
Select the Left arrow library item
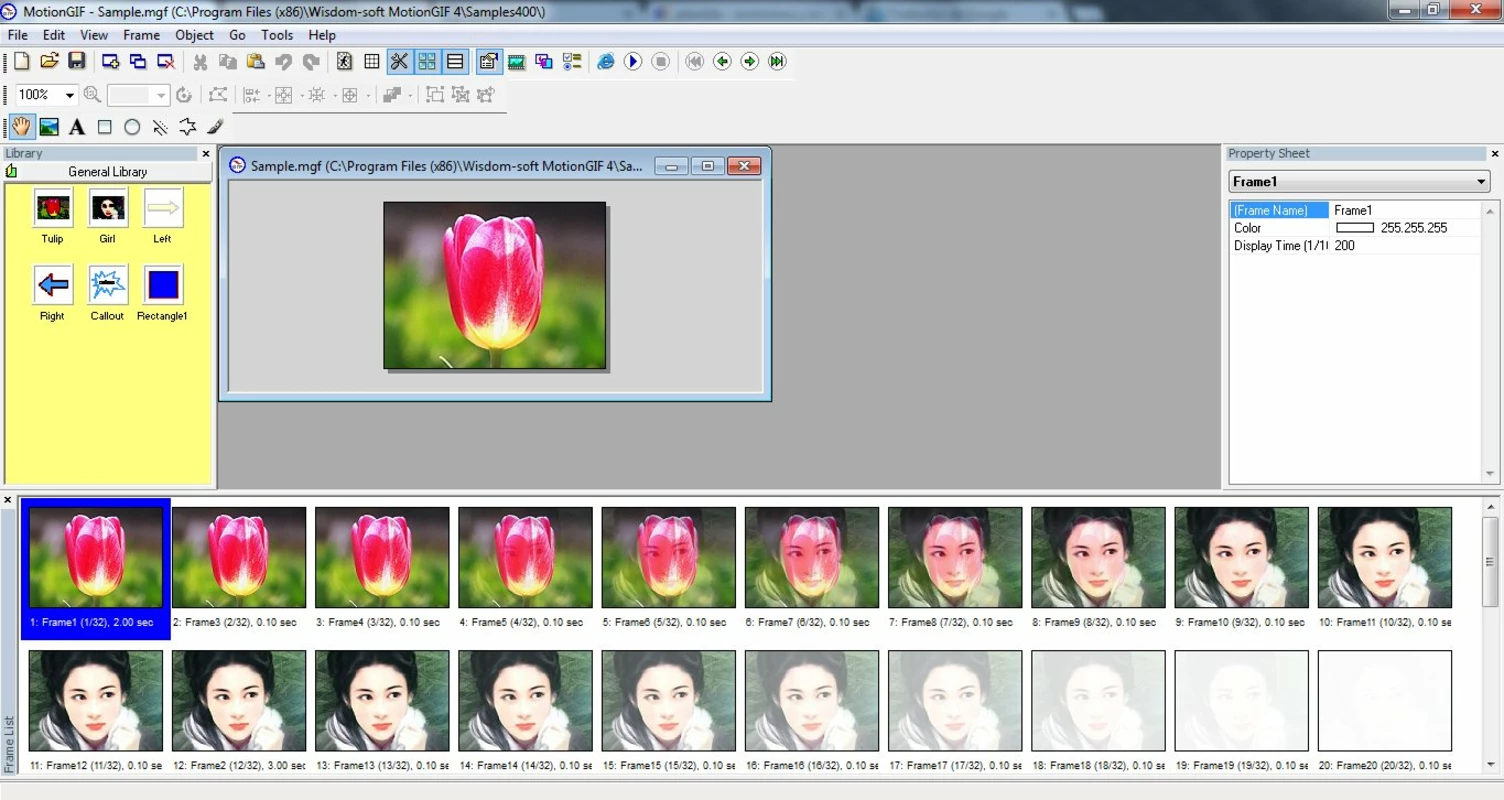[x=162, y=216]
